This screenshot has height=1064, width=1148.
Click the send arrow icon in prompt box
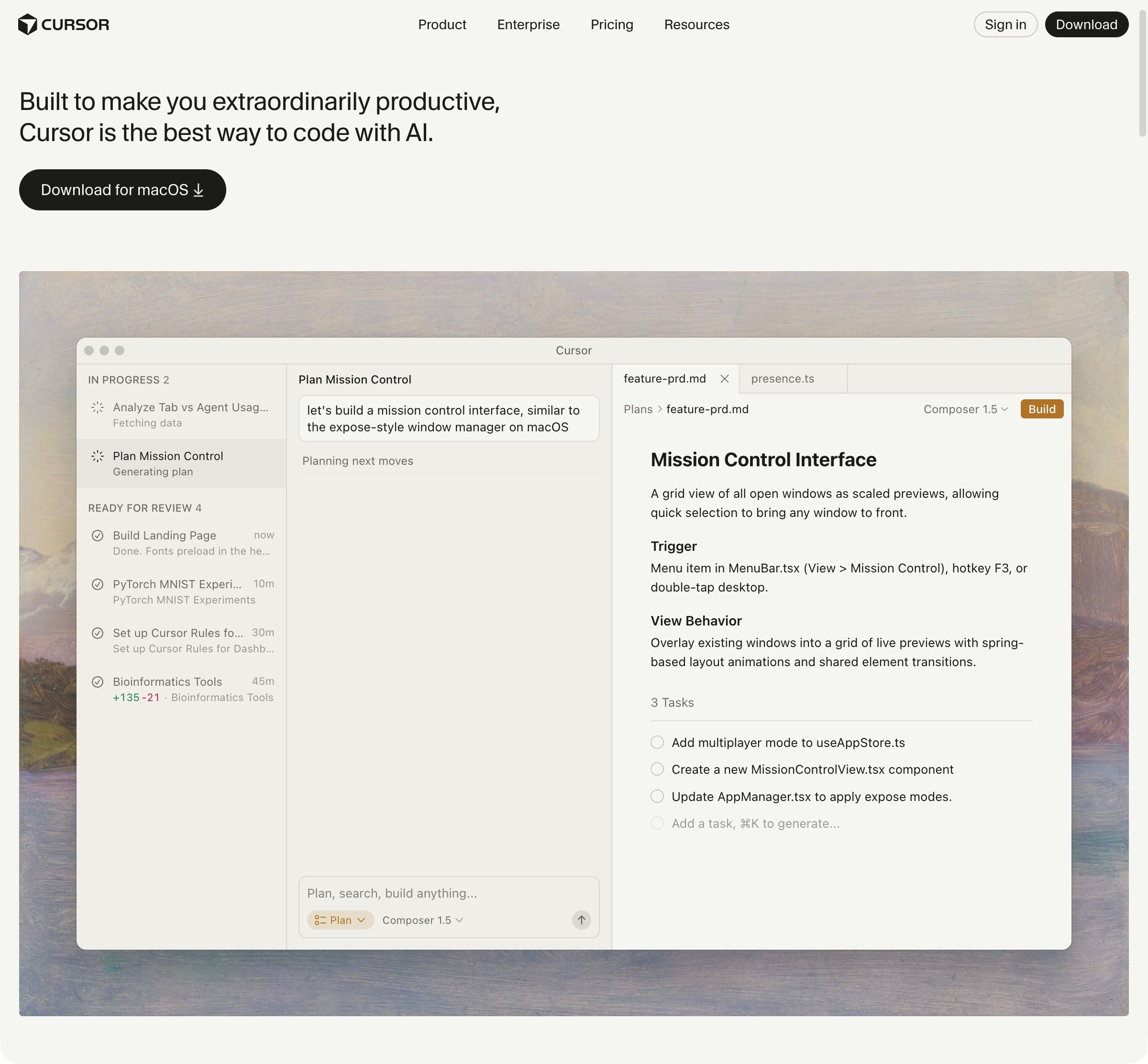point(581,920)
